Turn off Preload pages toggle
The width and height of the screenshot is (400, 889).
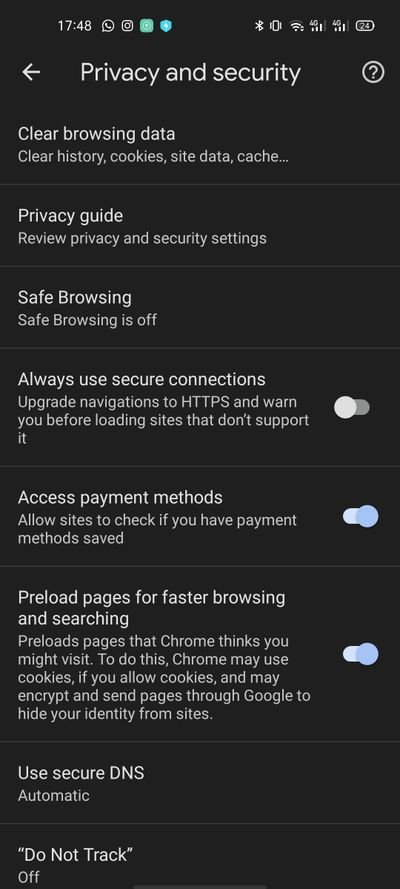(360, 654)
